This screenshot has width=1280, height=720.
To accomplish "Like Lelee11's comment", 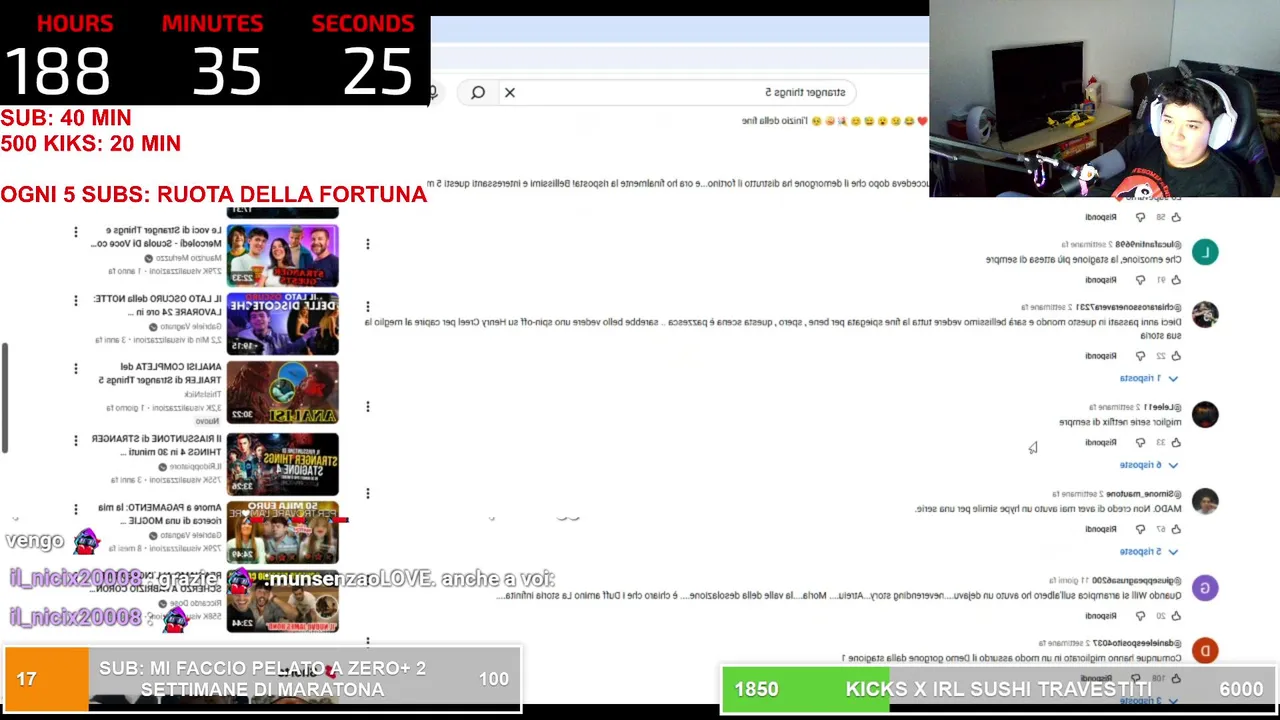I will click(1177, 442).
